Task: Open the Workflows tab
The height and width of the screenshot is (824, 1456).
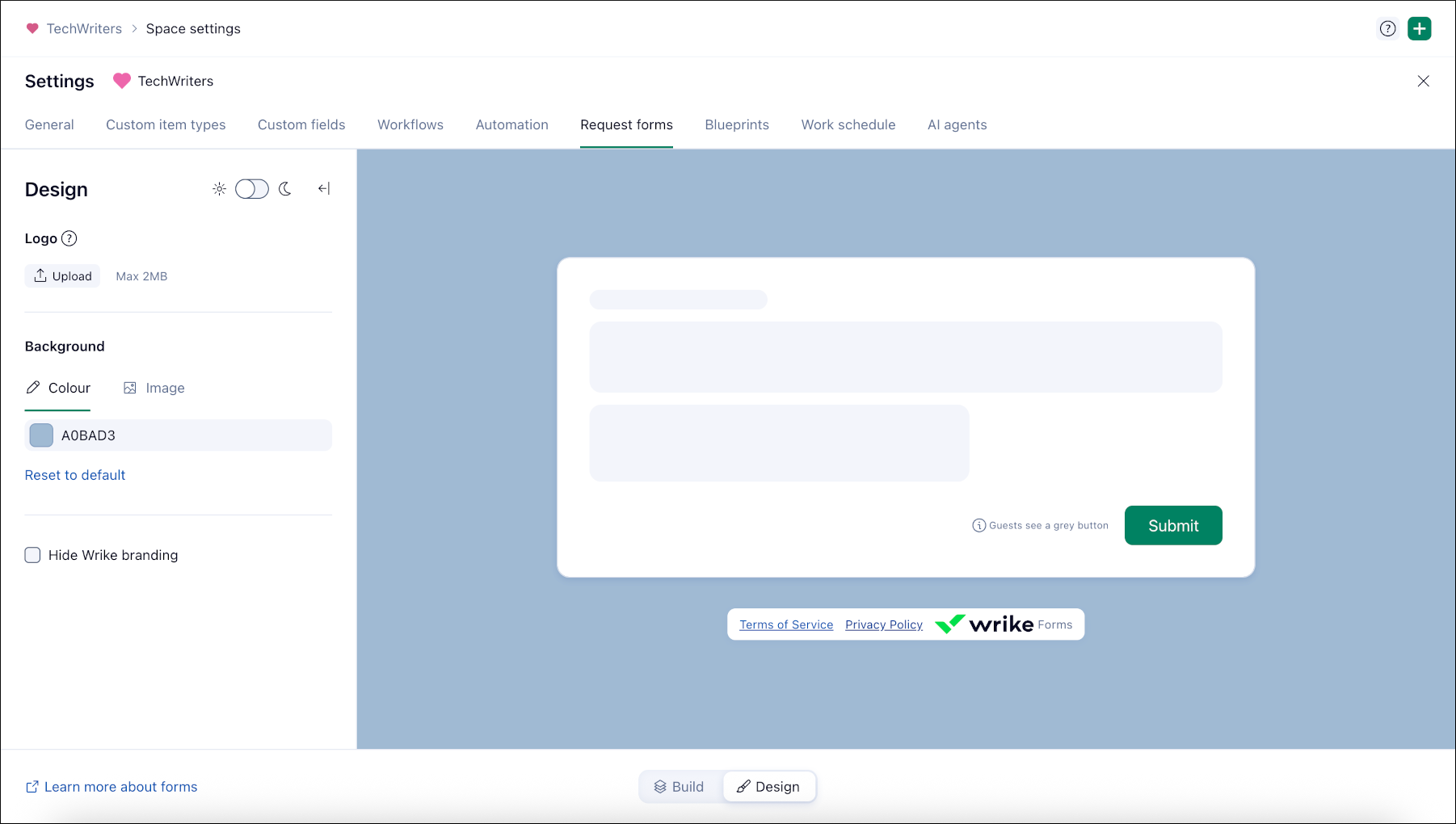Action: [410, 124]
